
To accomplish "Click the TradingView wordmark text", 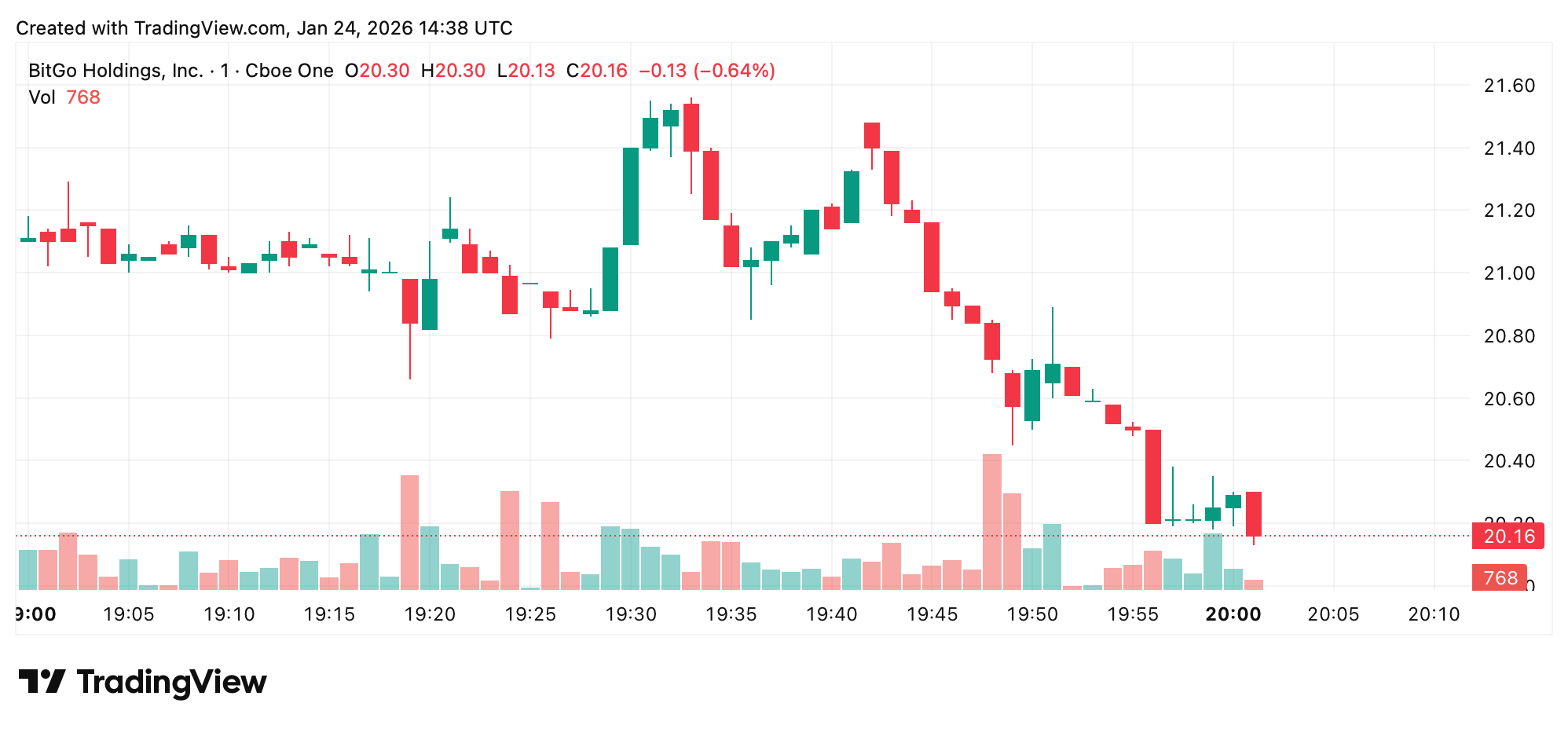I will click(x=171, y=682).
